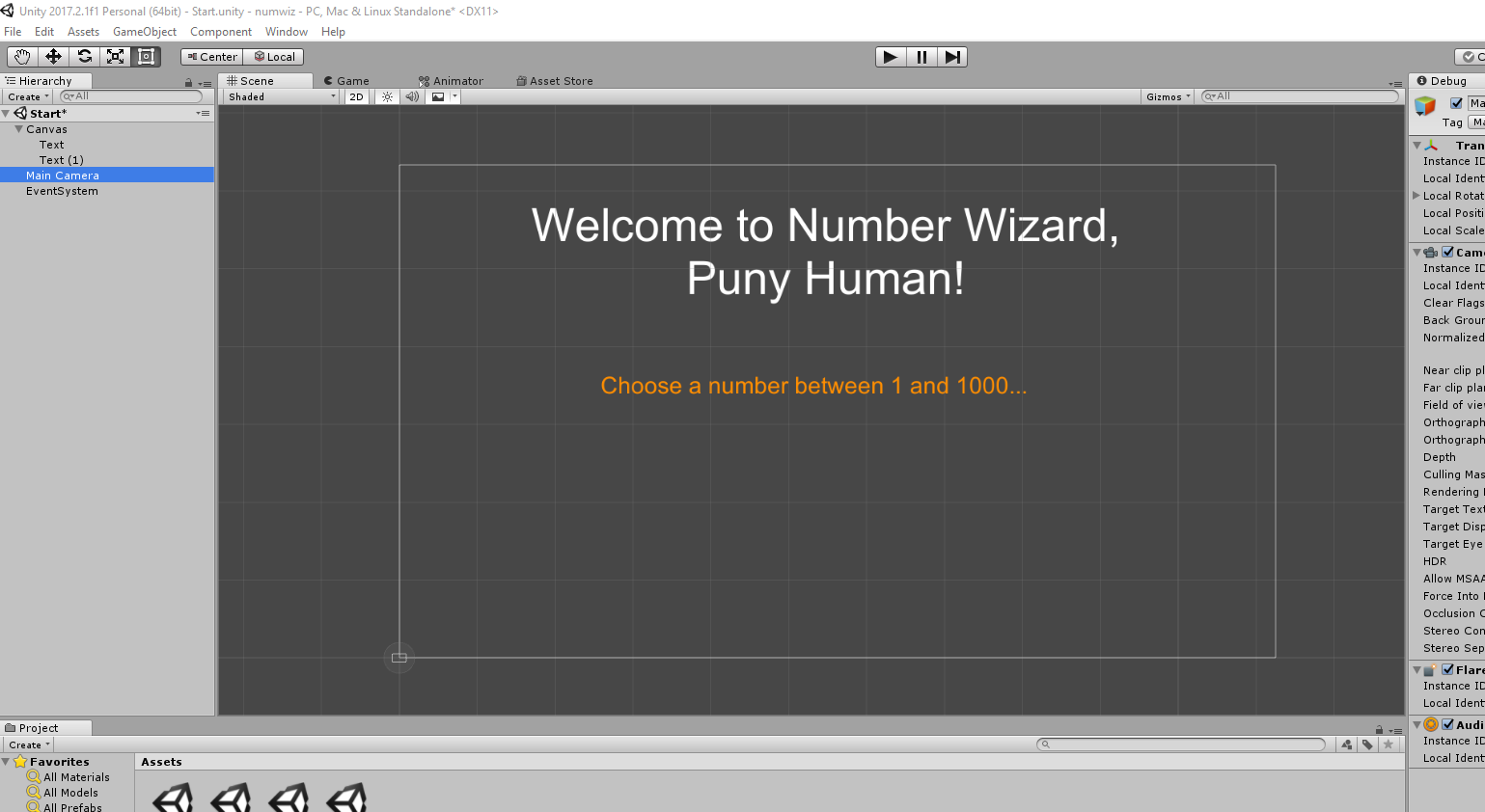Collapse the Start scene arrow
The image size is (1485, 812).
6,114
